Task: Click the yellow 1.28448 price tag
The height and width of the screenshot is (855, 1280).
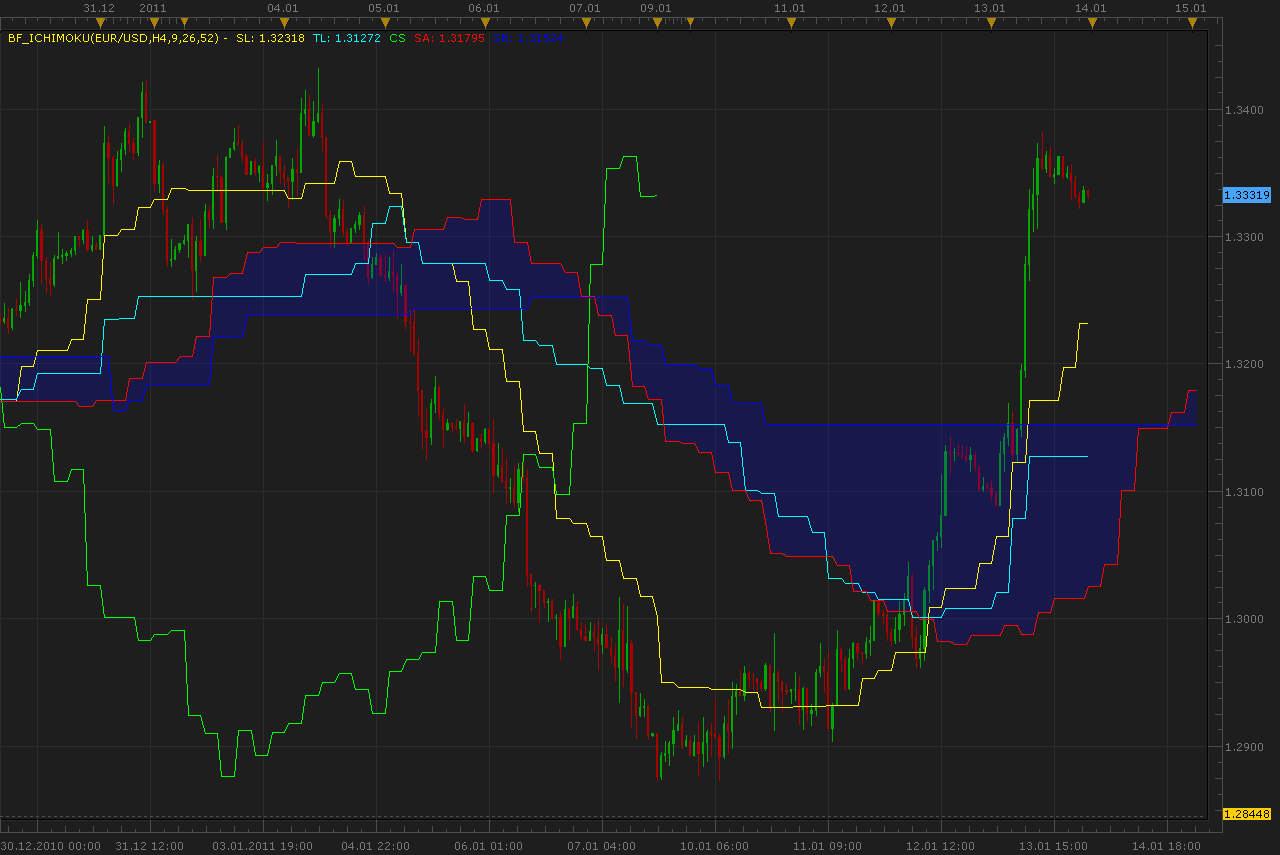Action: pos(1246,814)
